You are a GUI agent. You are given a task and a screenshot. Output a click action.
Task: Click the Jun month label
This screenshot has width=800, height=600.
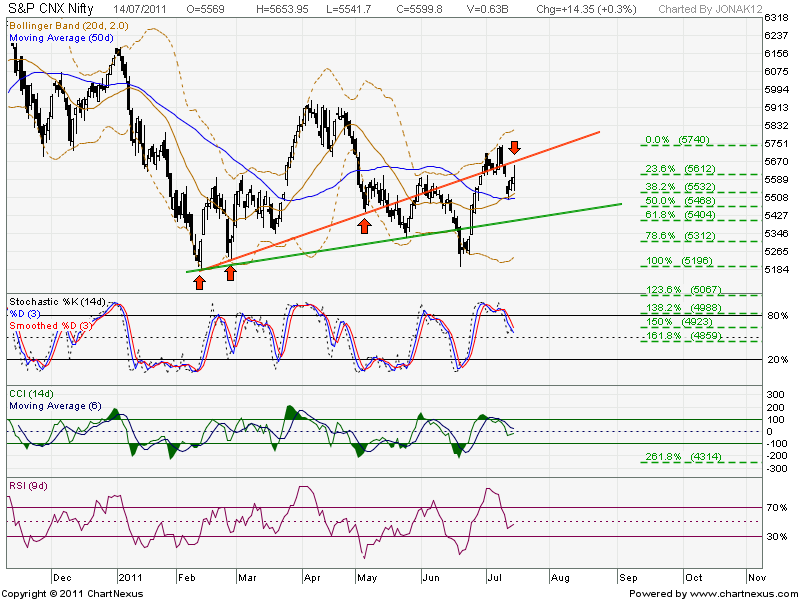tap(431, 578)
